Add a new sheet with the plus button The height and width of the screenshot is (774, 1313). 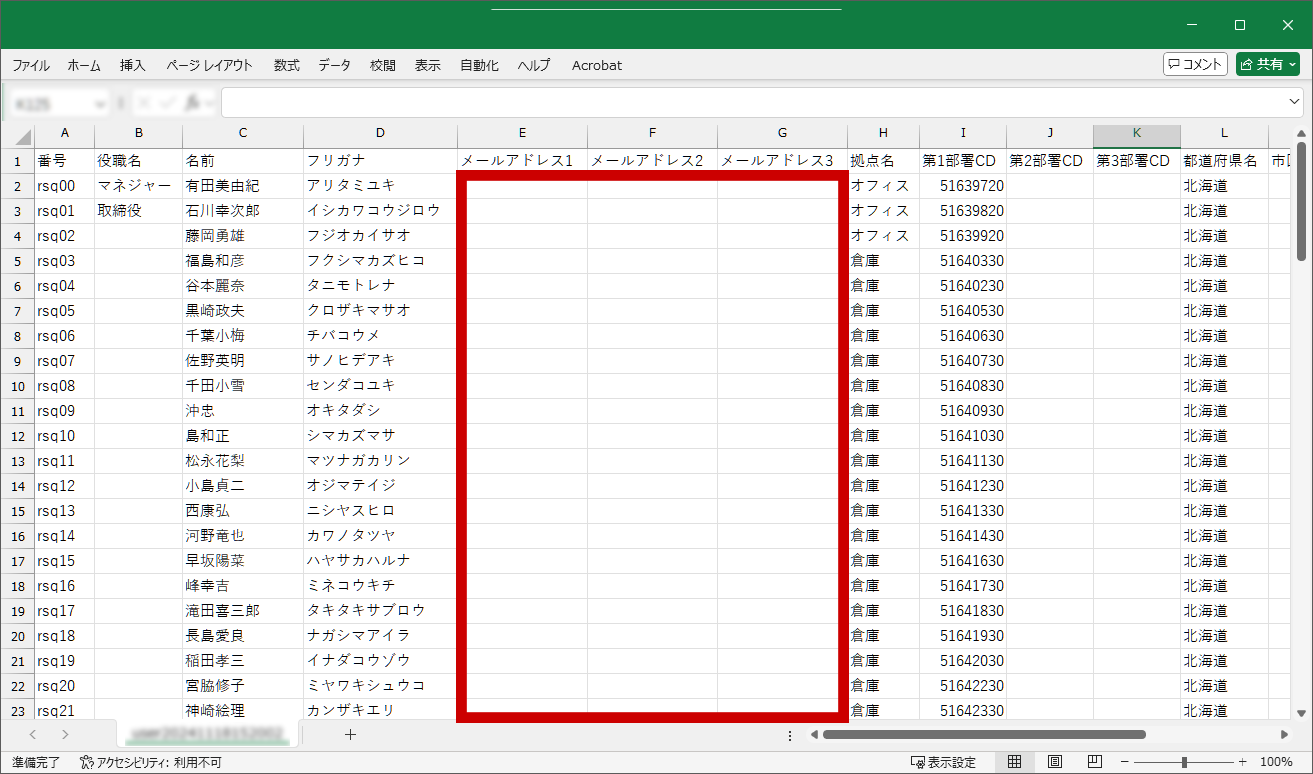coord(350,734)
